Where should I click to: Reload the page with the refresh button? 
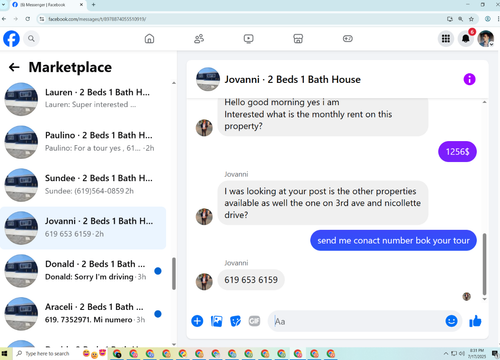click(28, 19)
